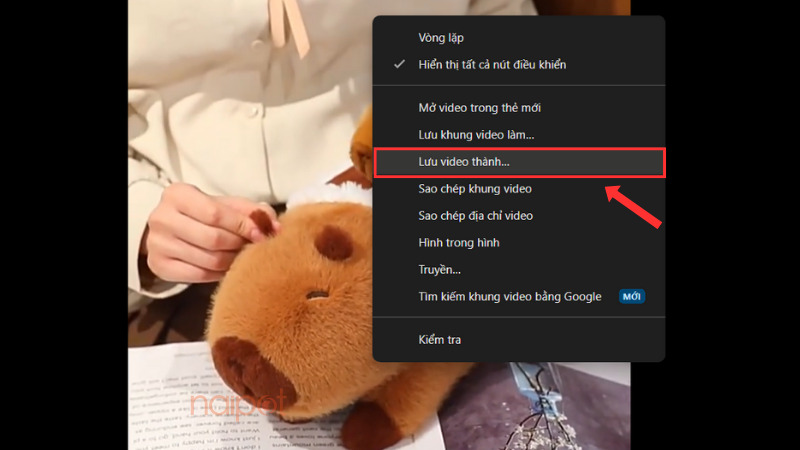Copy link via Sao chép địa chỉ video

[x=475, y=216]
